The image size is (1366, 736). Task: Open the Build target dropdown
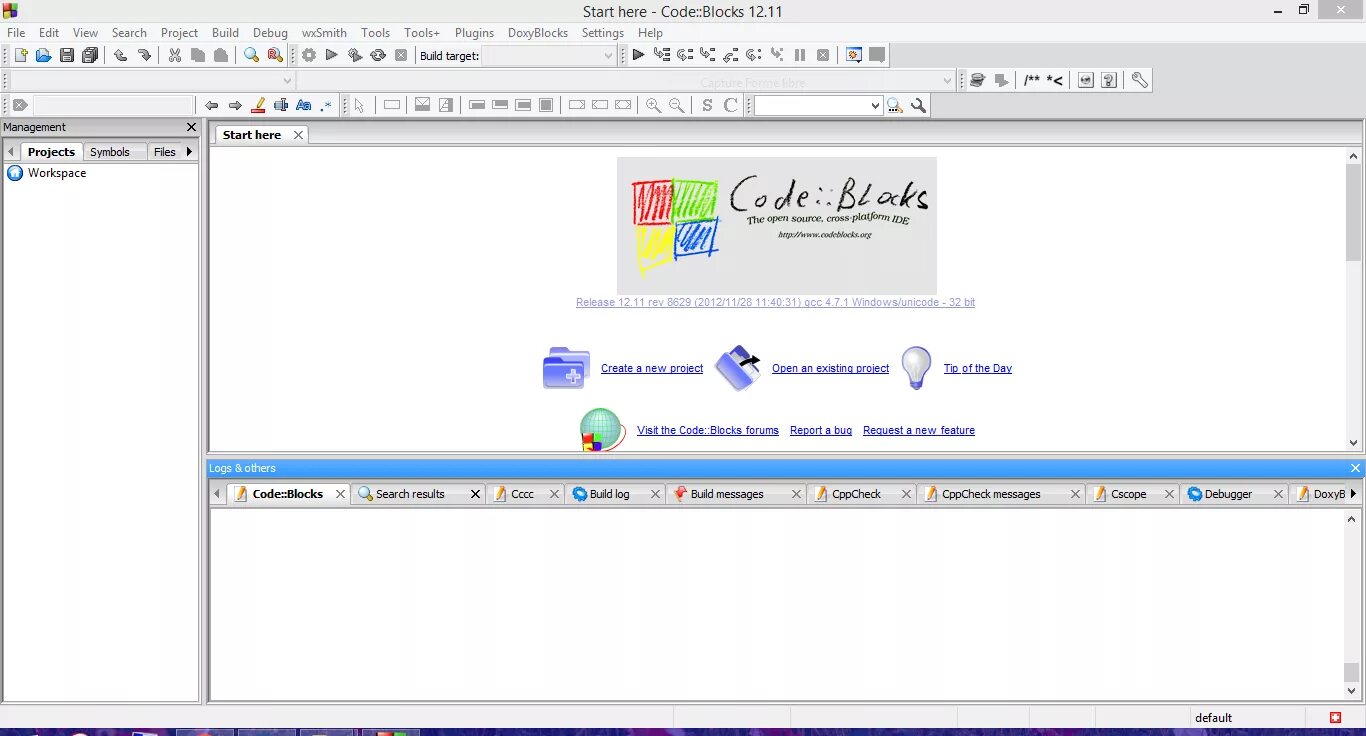608,56
